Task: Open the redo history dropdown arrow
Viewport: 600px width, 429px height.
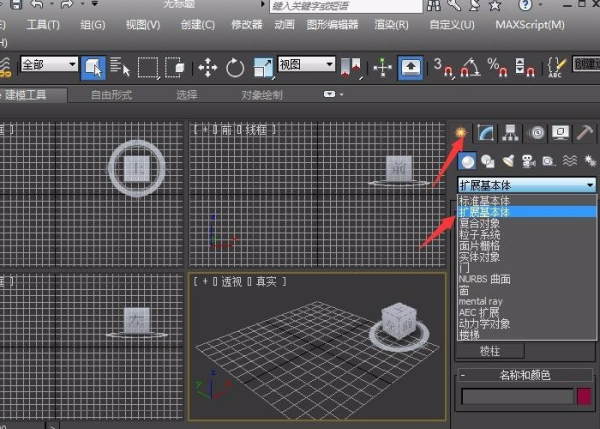Action: pos(82,5)
